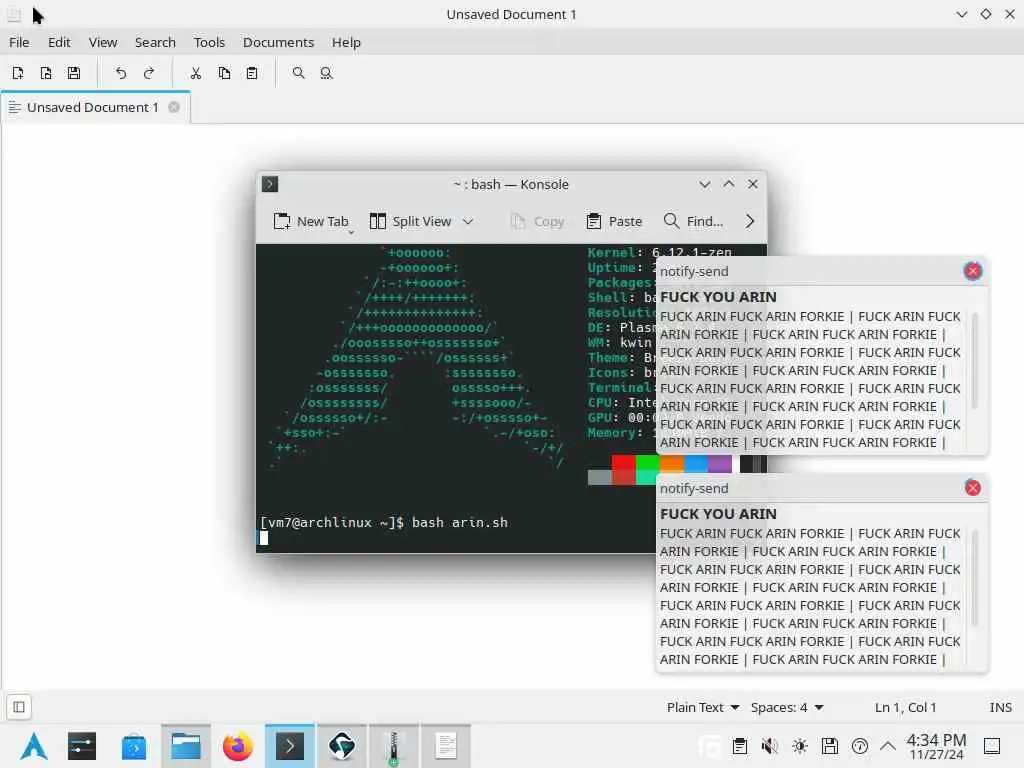This screenshot has height=768, width=1024.
Task: Copy selection using editor toolbar icon
Action: click(224, 73)
